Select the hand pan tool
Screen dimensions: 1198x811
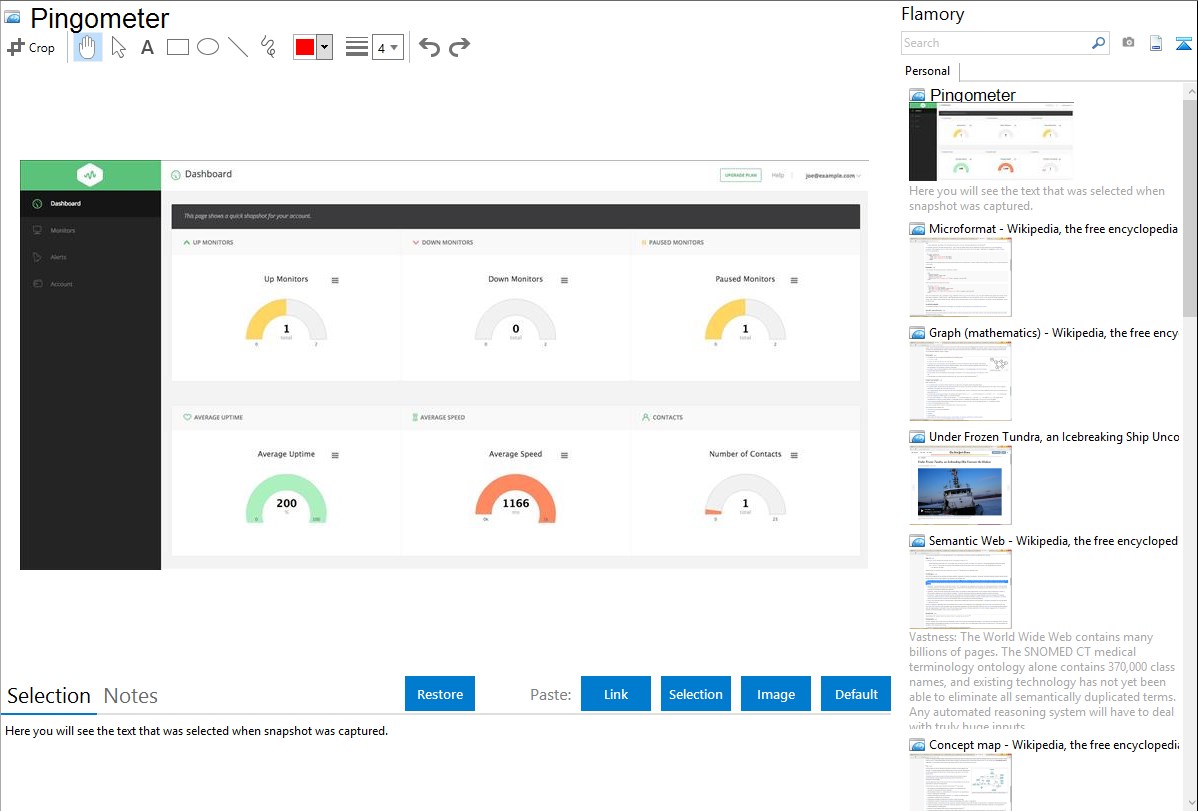(x=87, y=47)
